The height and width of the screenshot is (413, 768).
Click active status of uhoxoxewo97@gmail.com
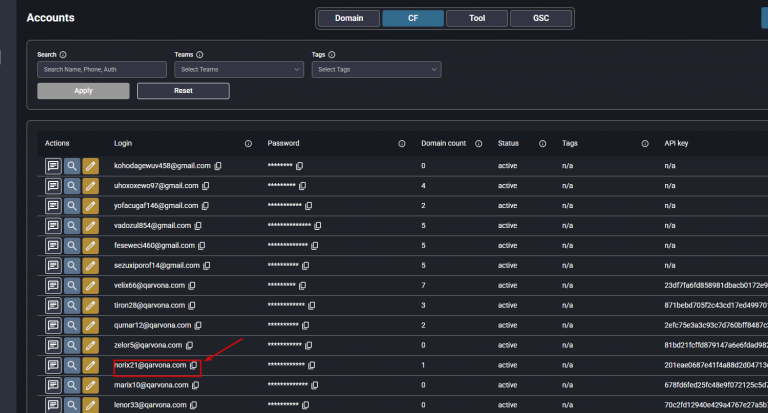click(x=507, y=186)
